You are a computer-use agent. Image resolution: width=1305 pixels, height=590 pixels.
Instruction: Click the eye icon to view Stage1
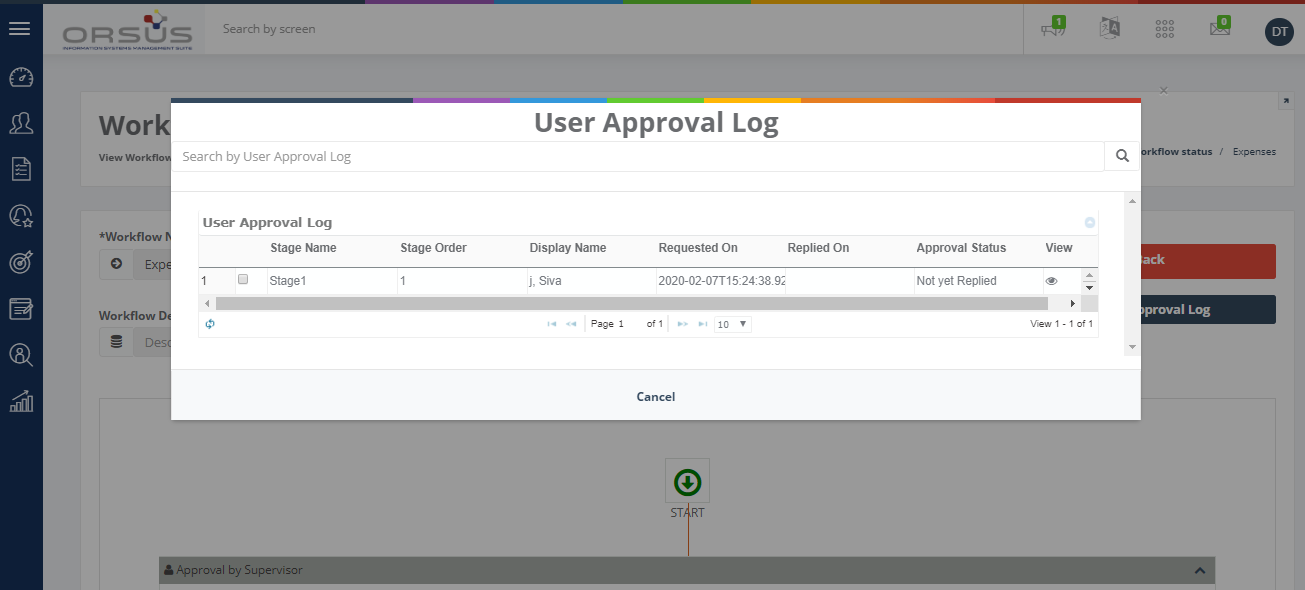1051,281
